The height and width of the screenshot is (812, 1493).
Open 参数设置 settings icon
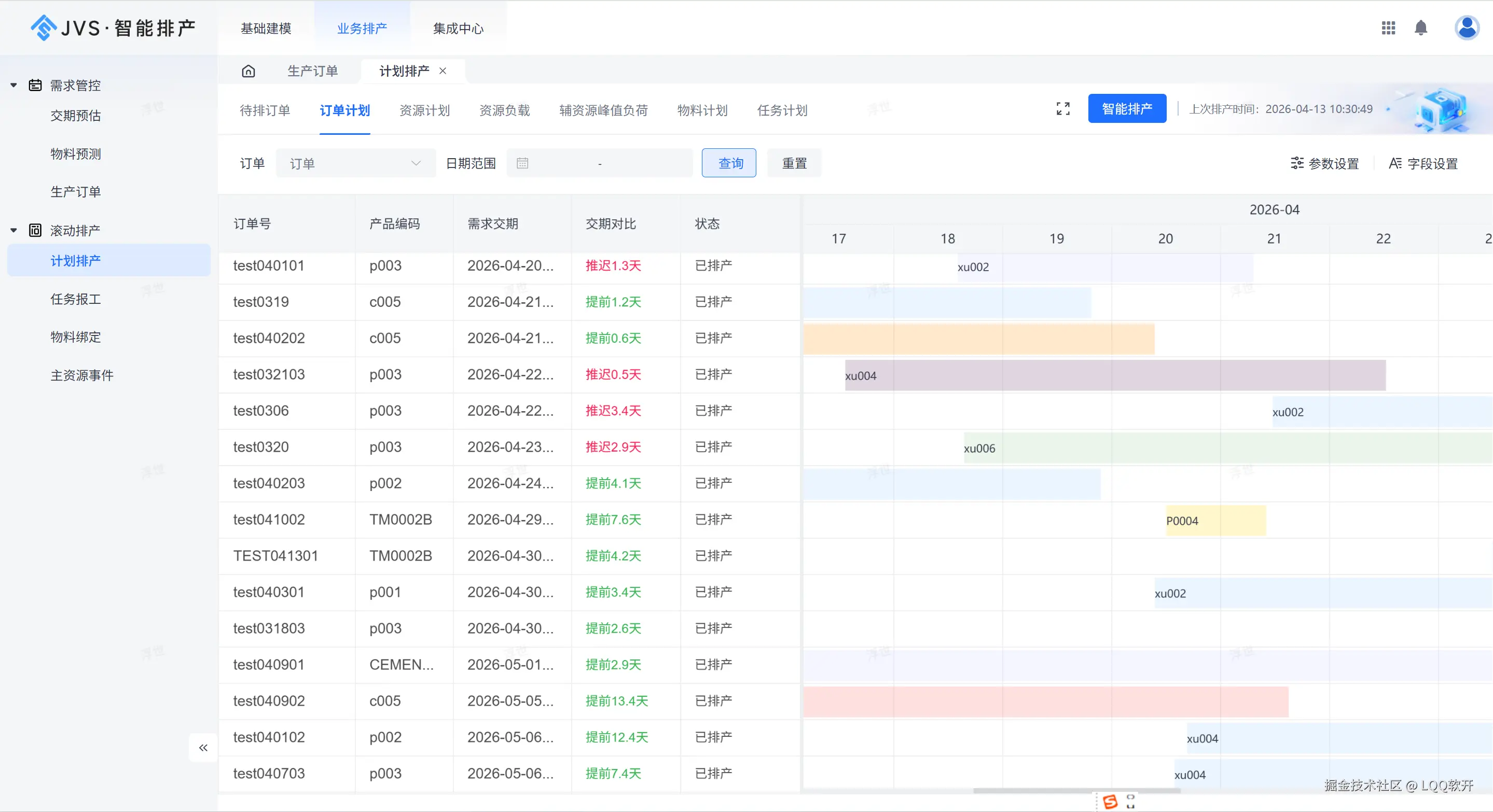point(1297,163)
